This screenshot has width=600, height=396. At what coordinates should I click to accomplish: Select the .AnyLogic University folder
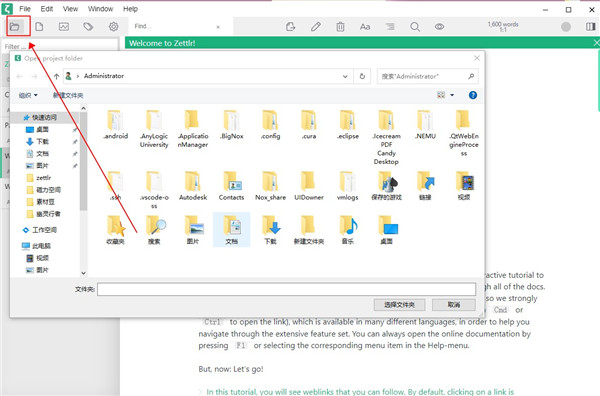tap(154, 129)
